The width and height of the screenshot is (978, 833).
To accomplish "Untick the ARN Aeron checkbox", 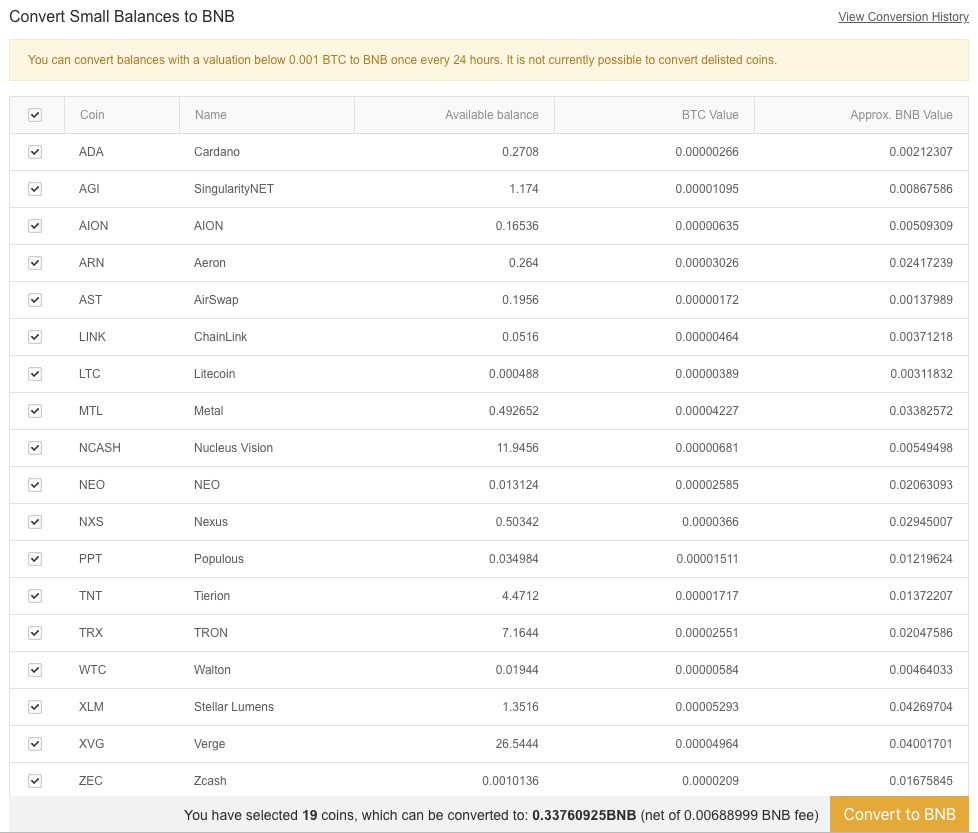I will coord(35,263).
